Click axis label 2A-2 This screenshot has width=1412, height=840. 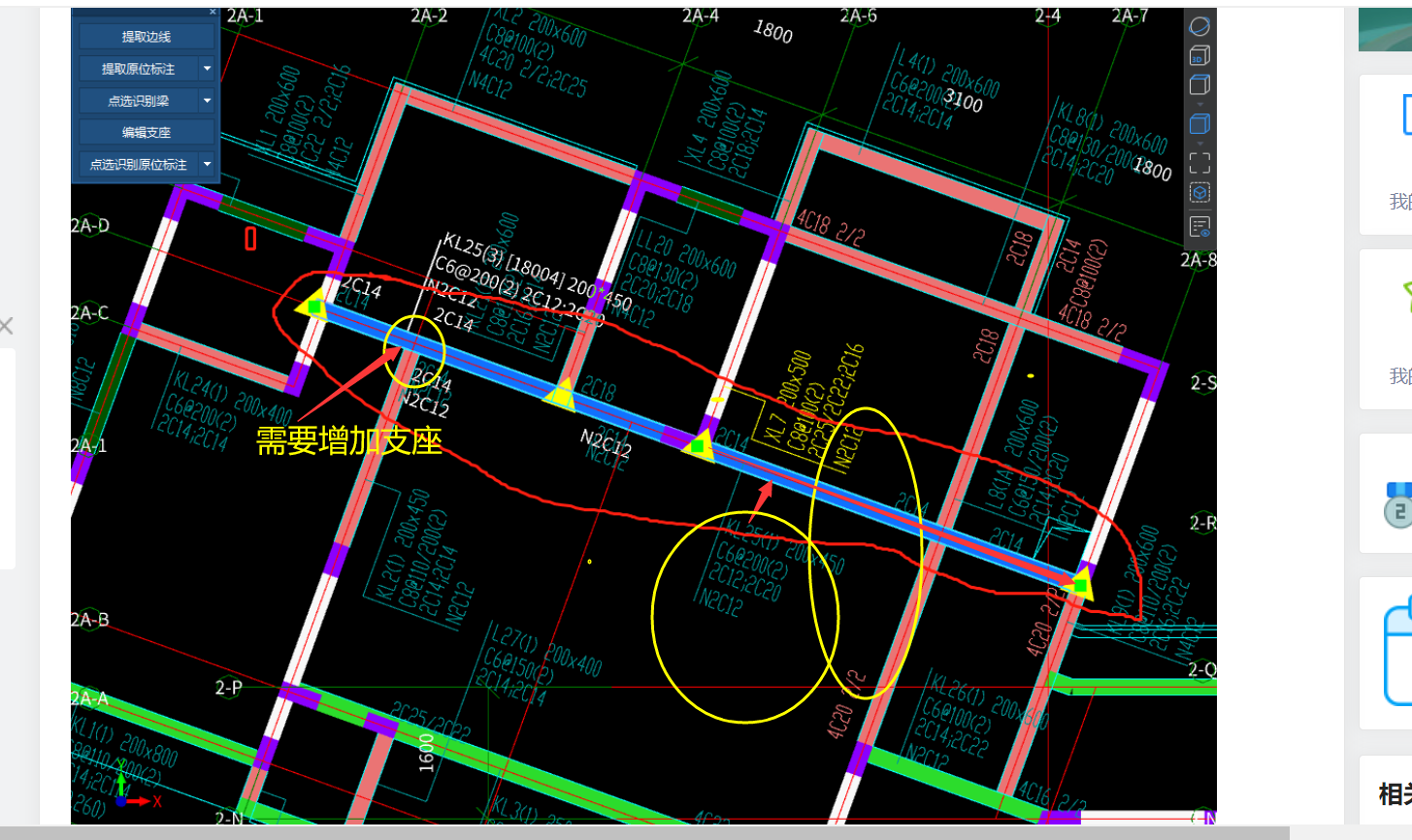[x=429, y=16]
